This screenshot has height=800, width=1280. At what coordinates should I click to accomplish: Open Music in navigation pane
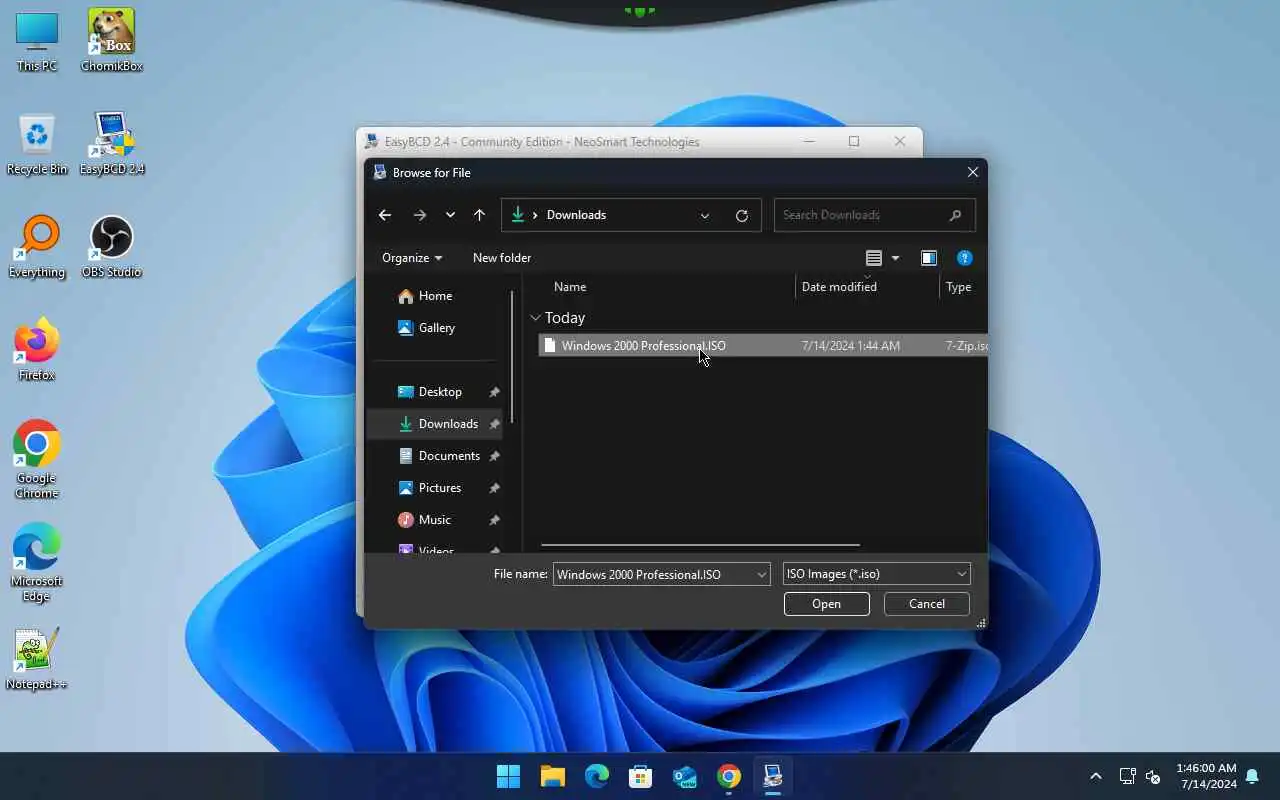coord(434,520)
